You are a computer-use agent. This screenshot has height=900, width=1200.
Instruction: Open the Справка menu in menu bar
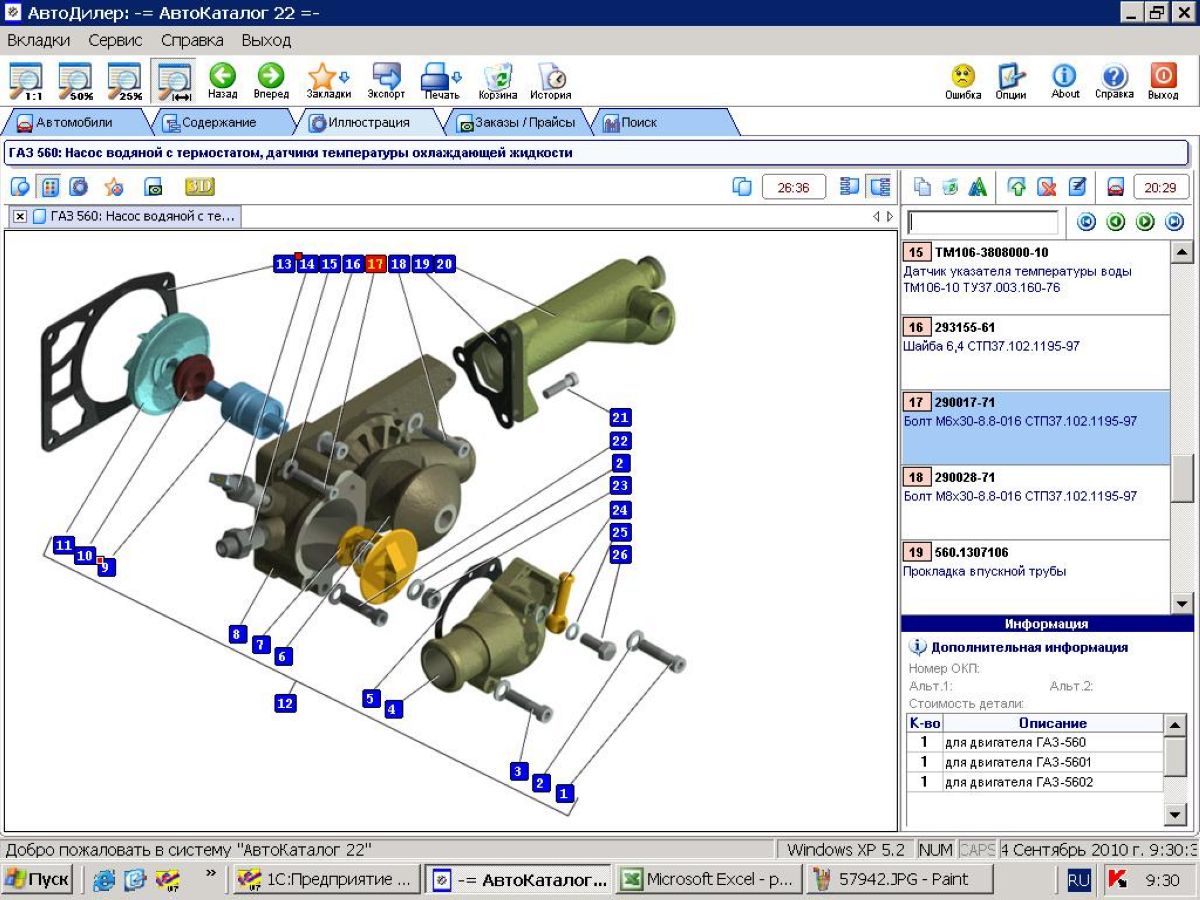(192, 40)
